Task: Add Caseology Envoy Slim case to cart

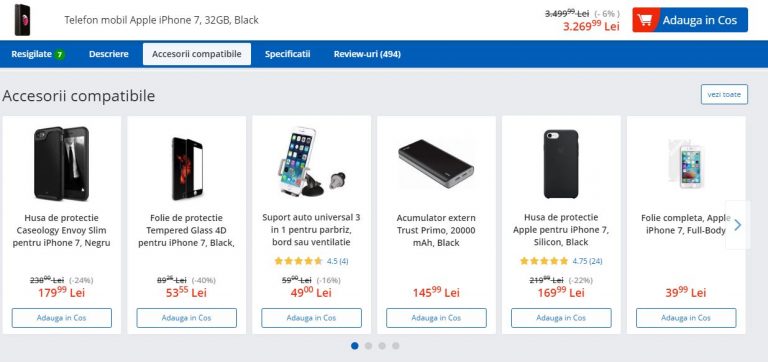Action: click(x=62, y=318)
